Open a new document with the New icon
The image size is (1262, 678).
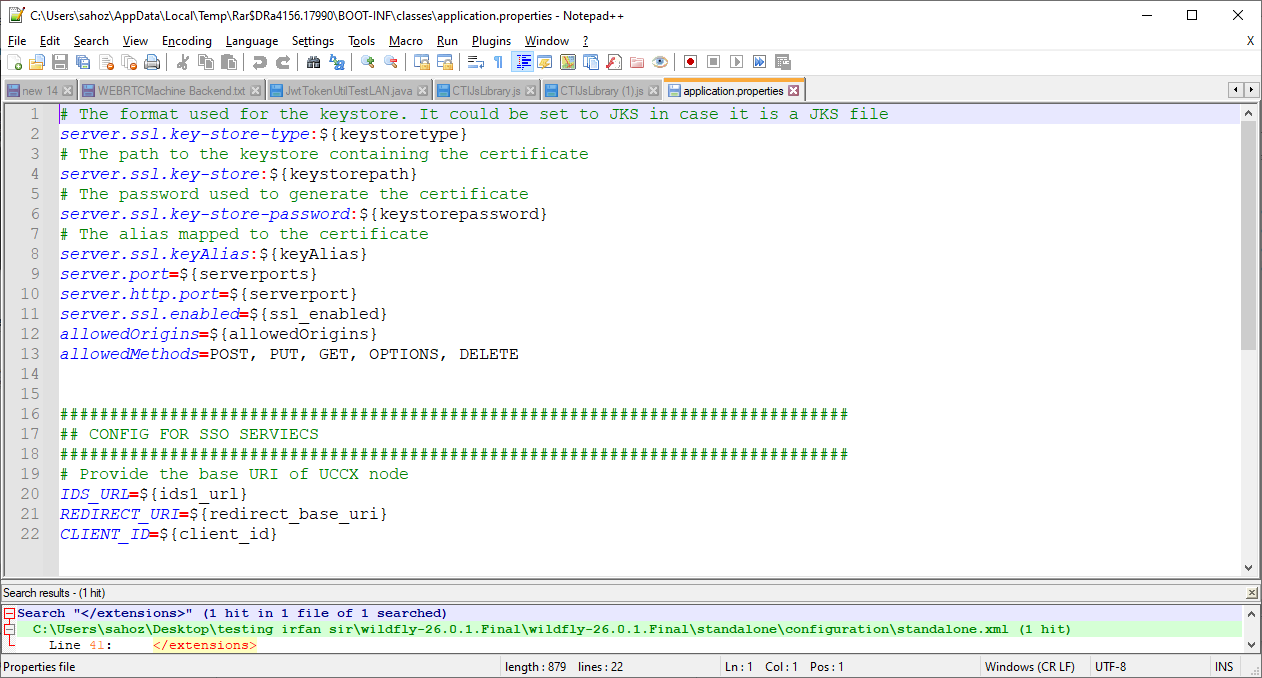click(x=15, y=62)
